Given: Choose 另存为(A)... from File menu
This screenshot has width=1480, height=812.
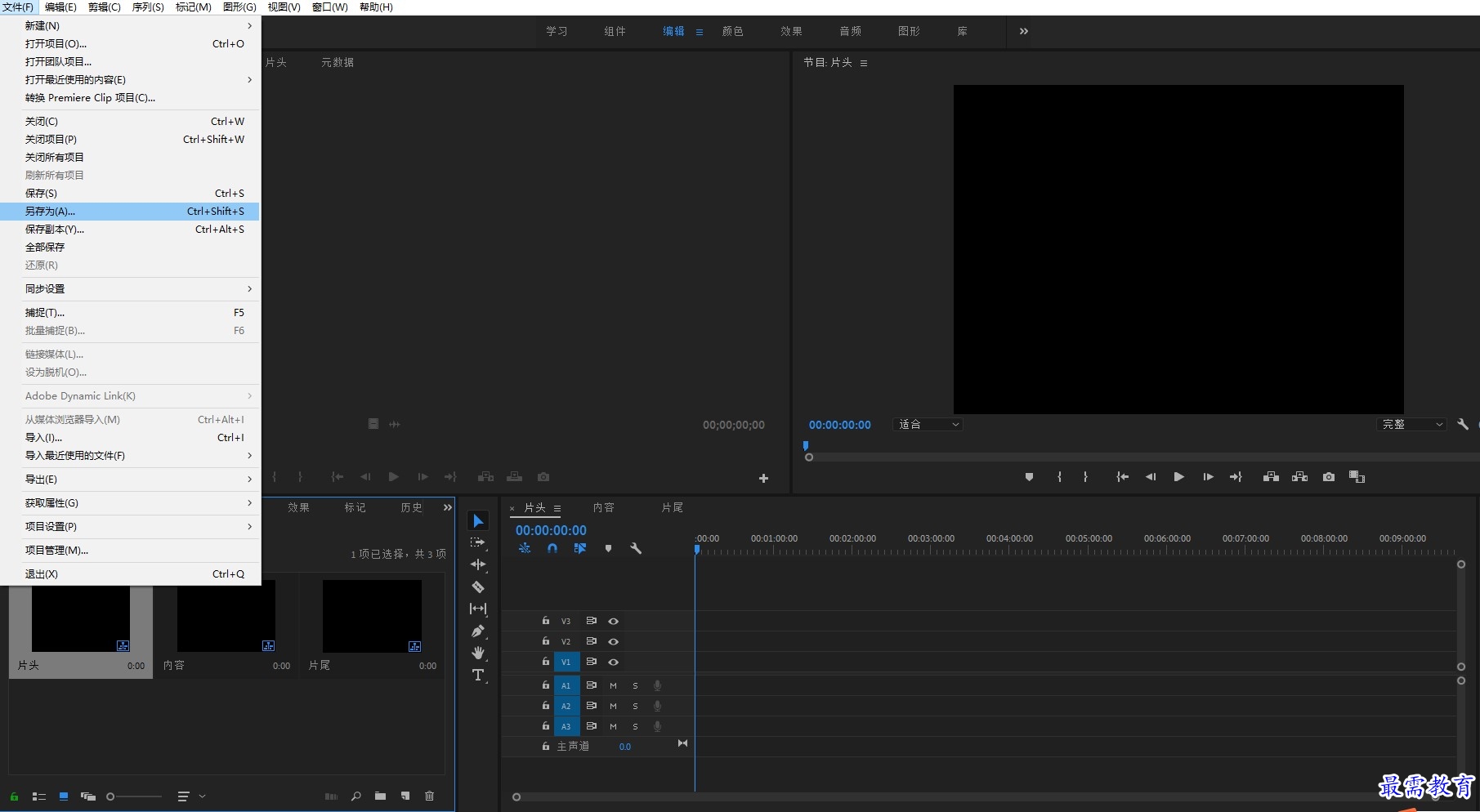Looking at the screenshot, I should click(131, 212).
